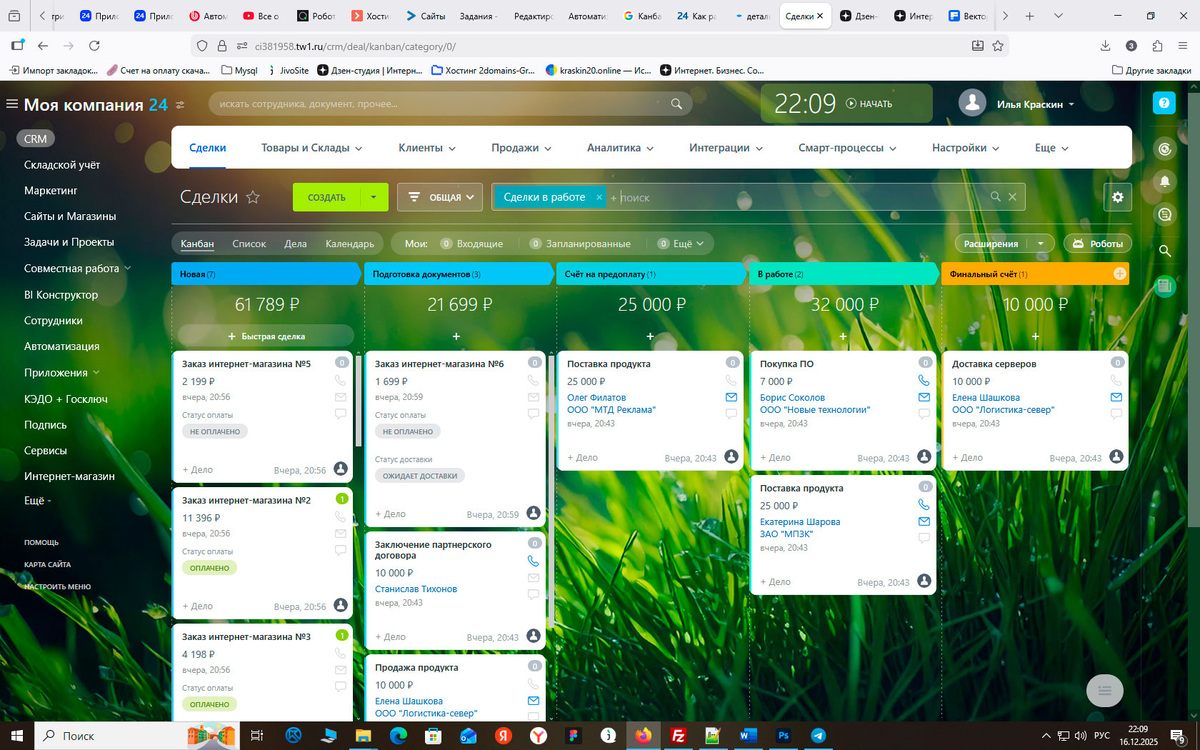Screen dimensions: 1200x750
Task: Open СОЗДАТЬ button dropdown arrow
Action: tap(373, 197)
